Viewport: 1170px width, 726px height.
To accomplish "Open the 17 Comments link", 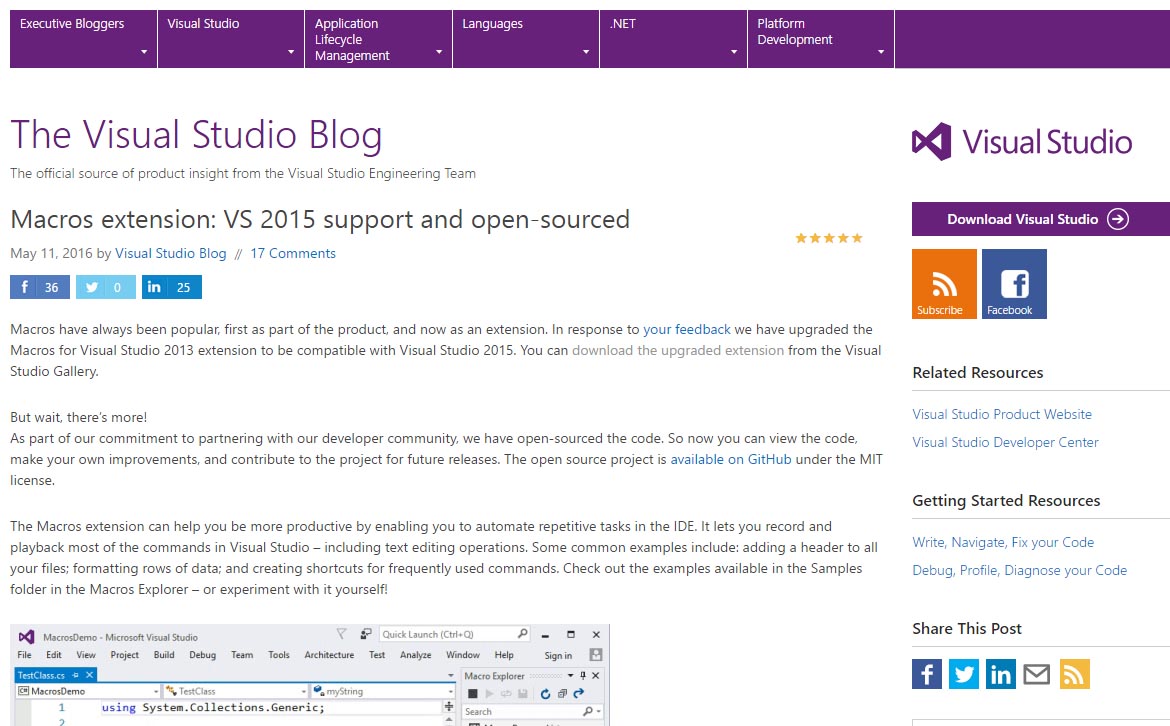I will (293, 253).
